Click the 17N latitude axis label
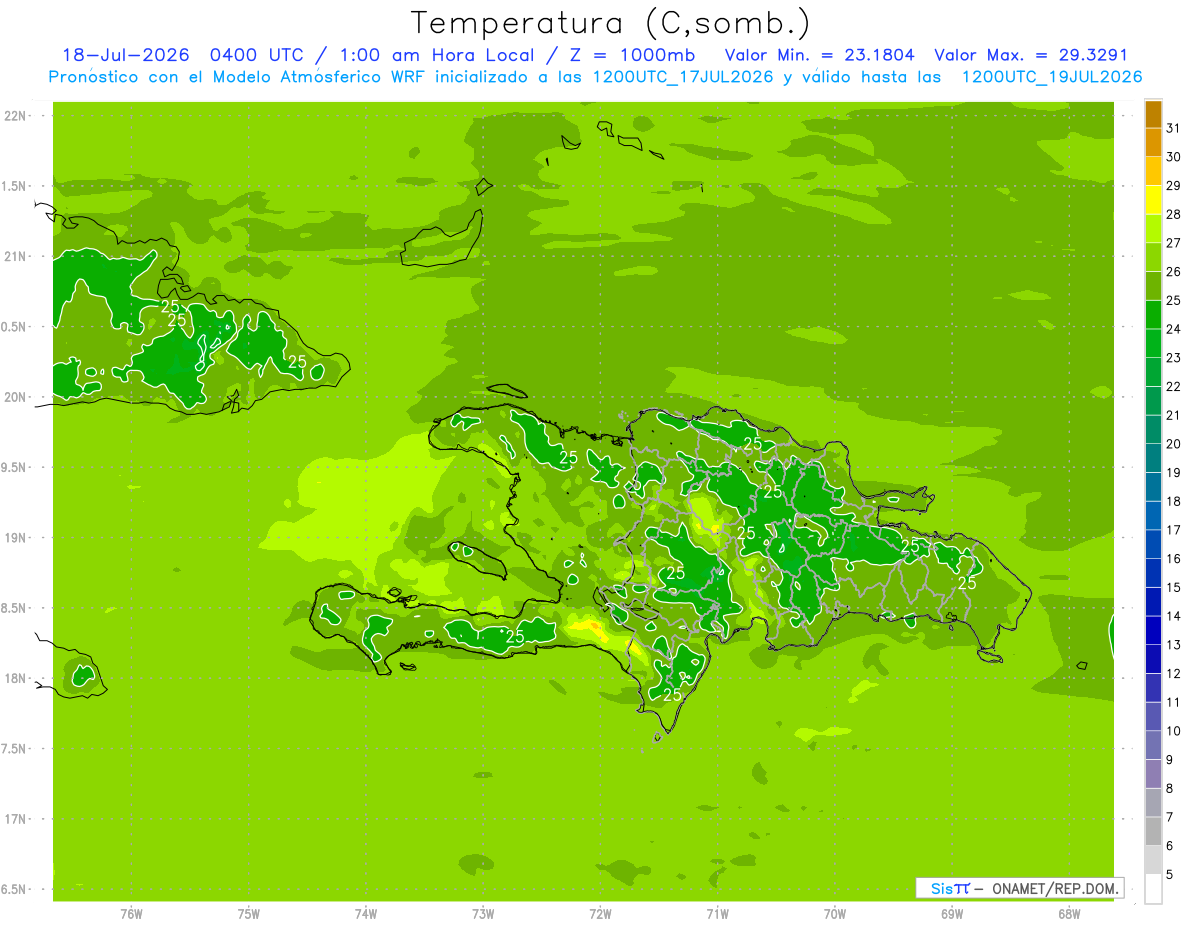1200x927 pixels. (x=14, y=819)
